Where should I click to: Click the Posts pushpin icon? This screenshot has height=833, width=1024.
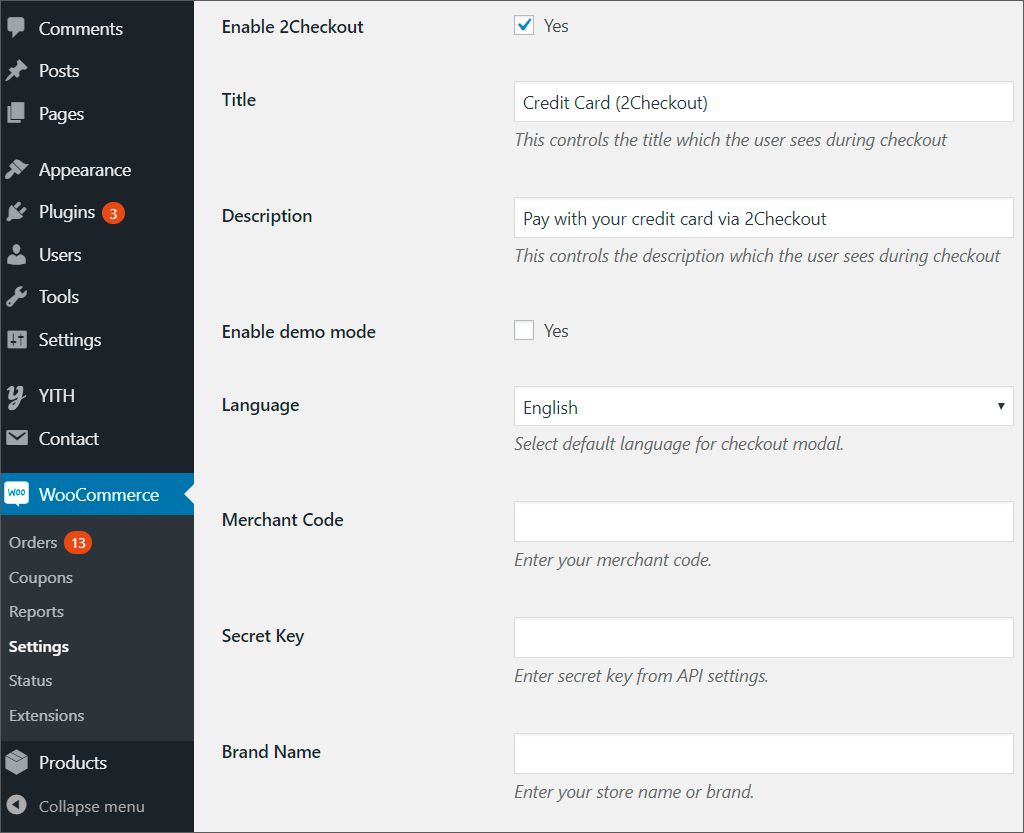(16, 71)
